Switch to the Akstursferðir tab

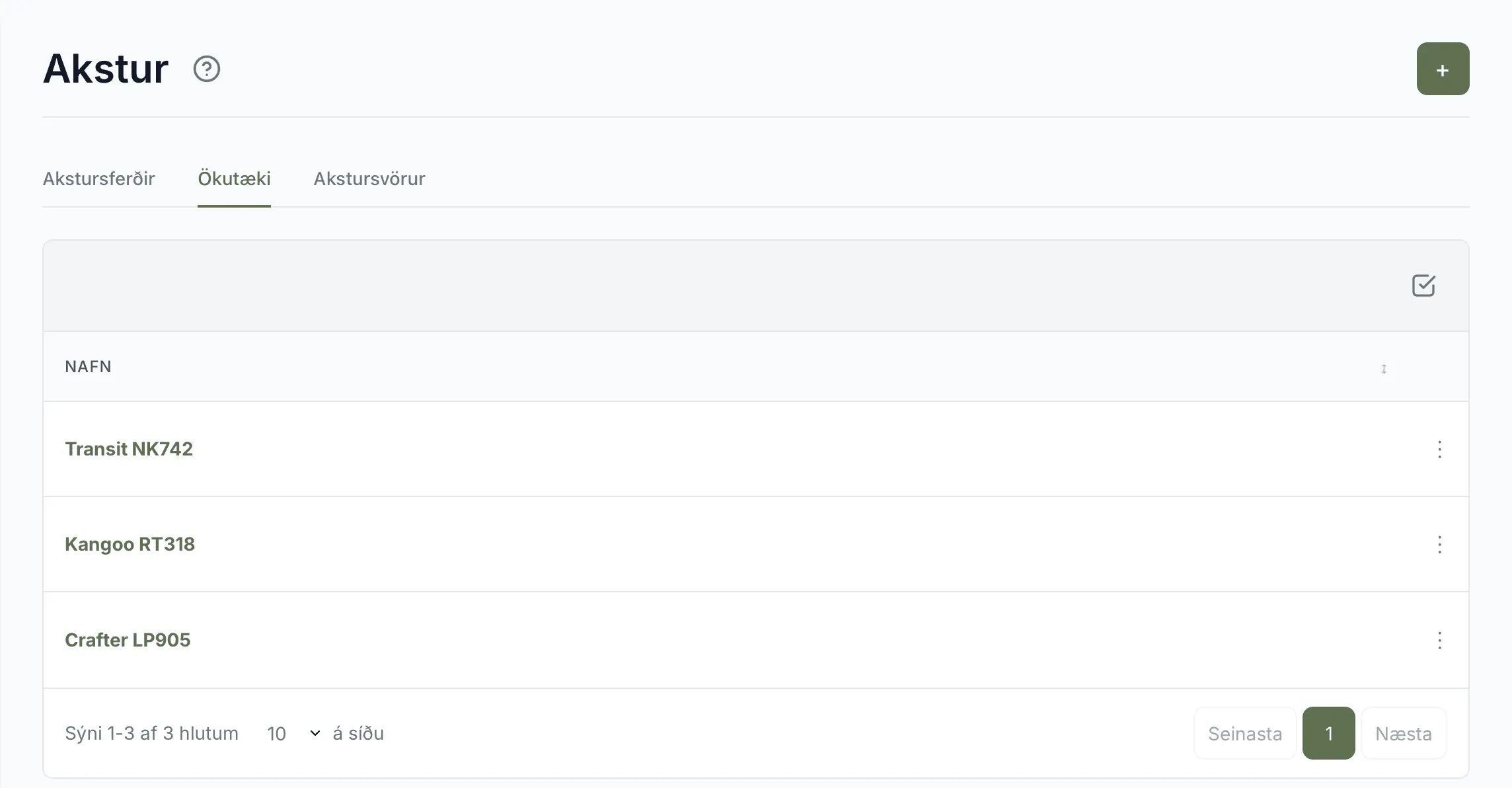99,178
